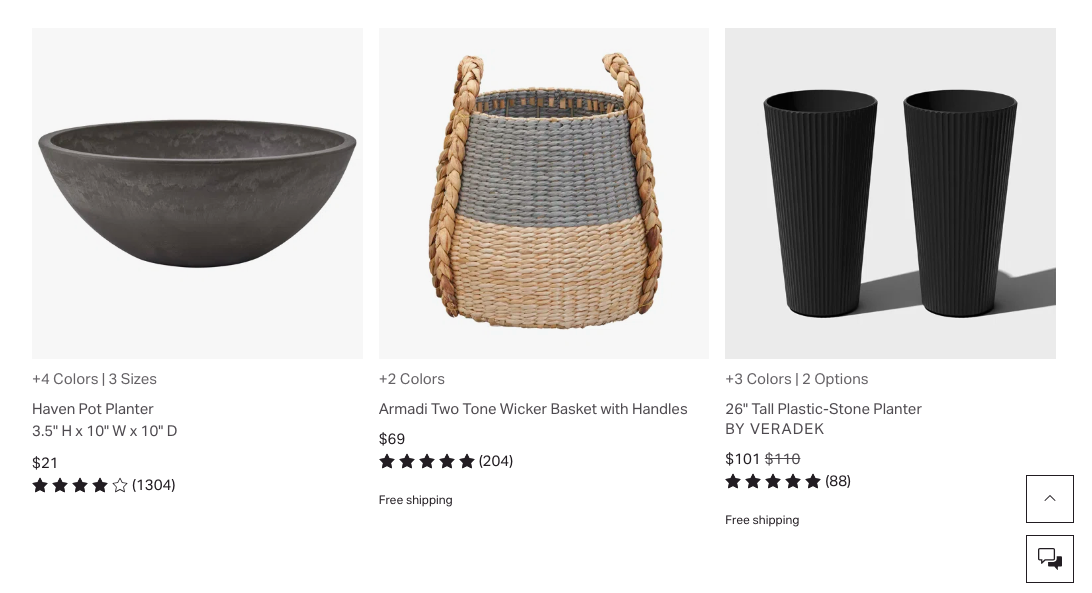Open the Haven Pot Planter title link
Viewport: 1092px width, 593px height.
(x=93, y=408)
